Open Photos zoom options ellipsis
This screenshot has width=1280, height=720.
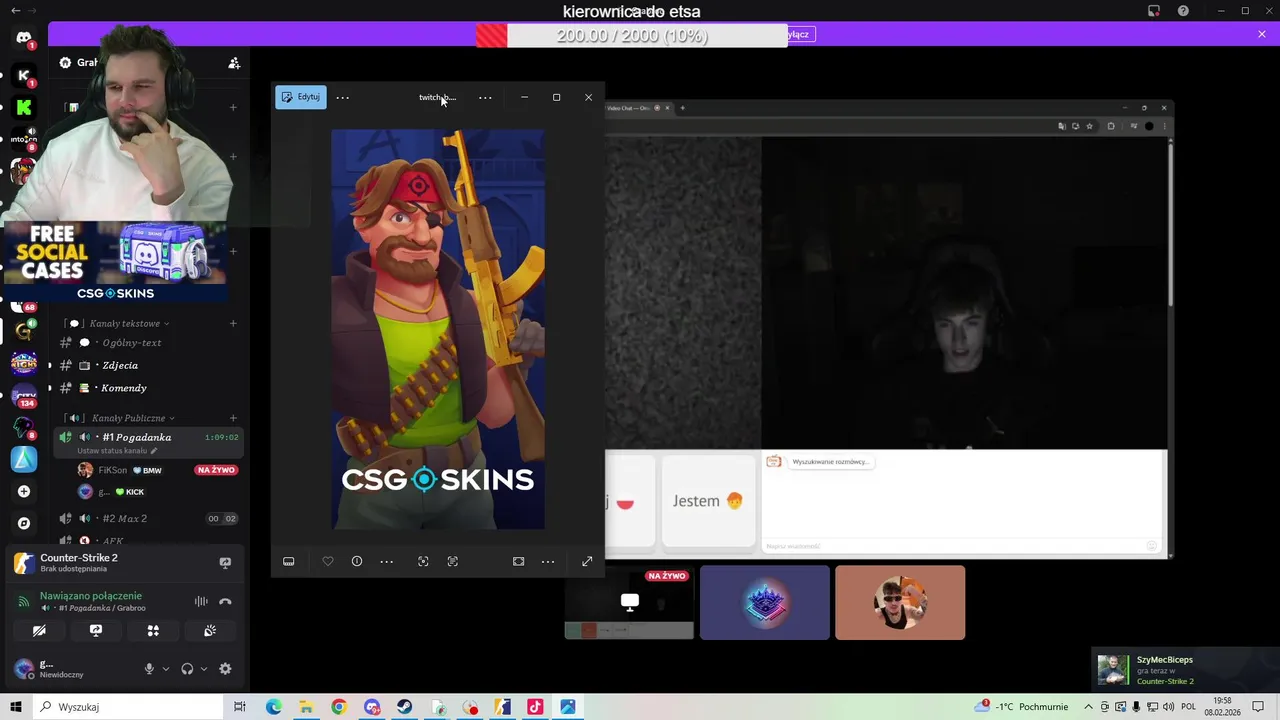(x=548, y=562)
